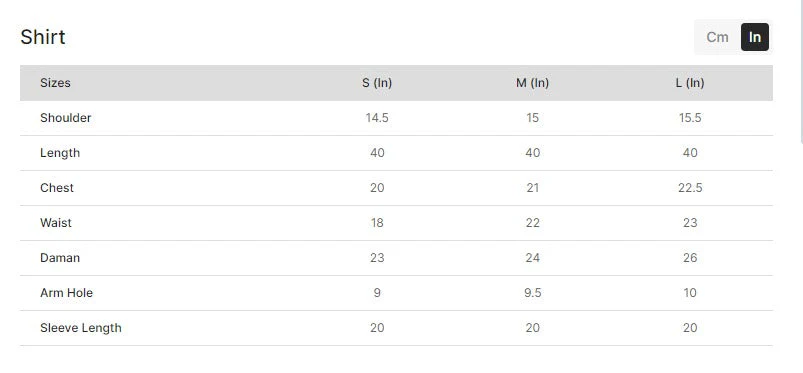
Task: Click the 14.5 shoulder value for small
Action: coord(377,118)
